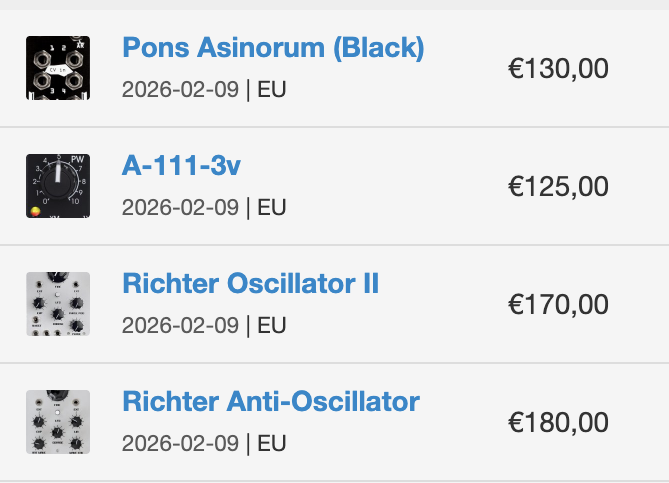Open the Pons Asinorum (Black) listing link
The width and height of the screenshot is (669, 483).
(x=273, y=47)
